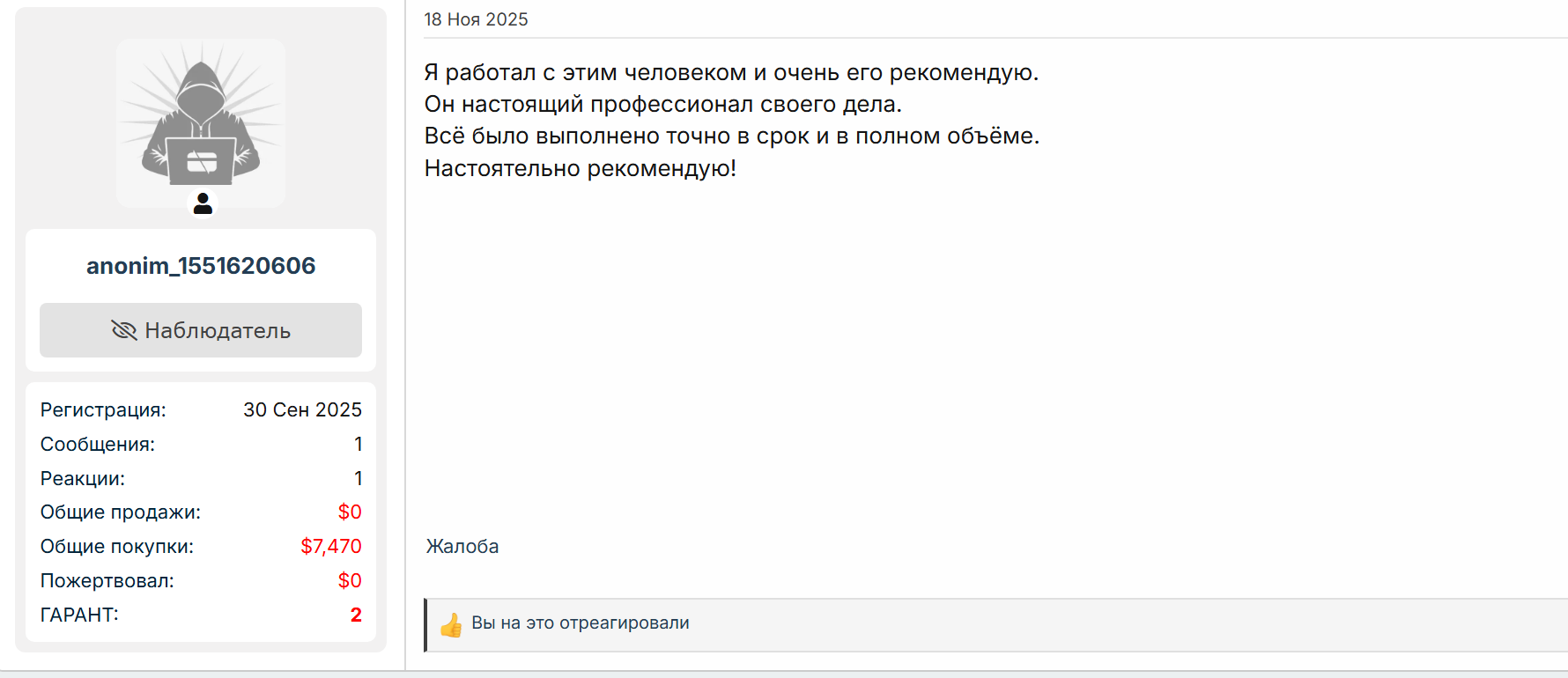Click the Общие покупки label
Screen dimensions: 1568x678
pyautogui.click(x=117, y=546)
